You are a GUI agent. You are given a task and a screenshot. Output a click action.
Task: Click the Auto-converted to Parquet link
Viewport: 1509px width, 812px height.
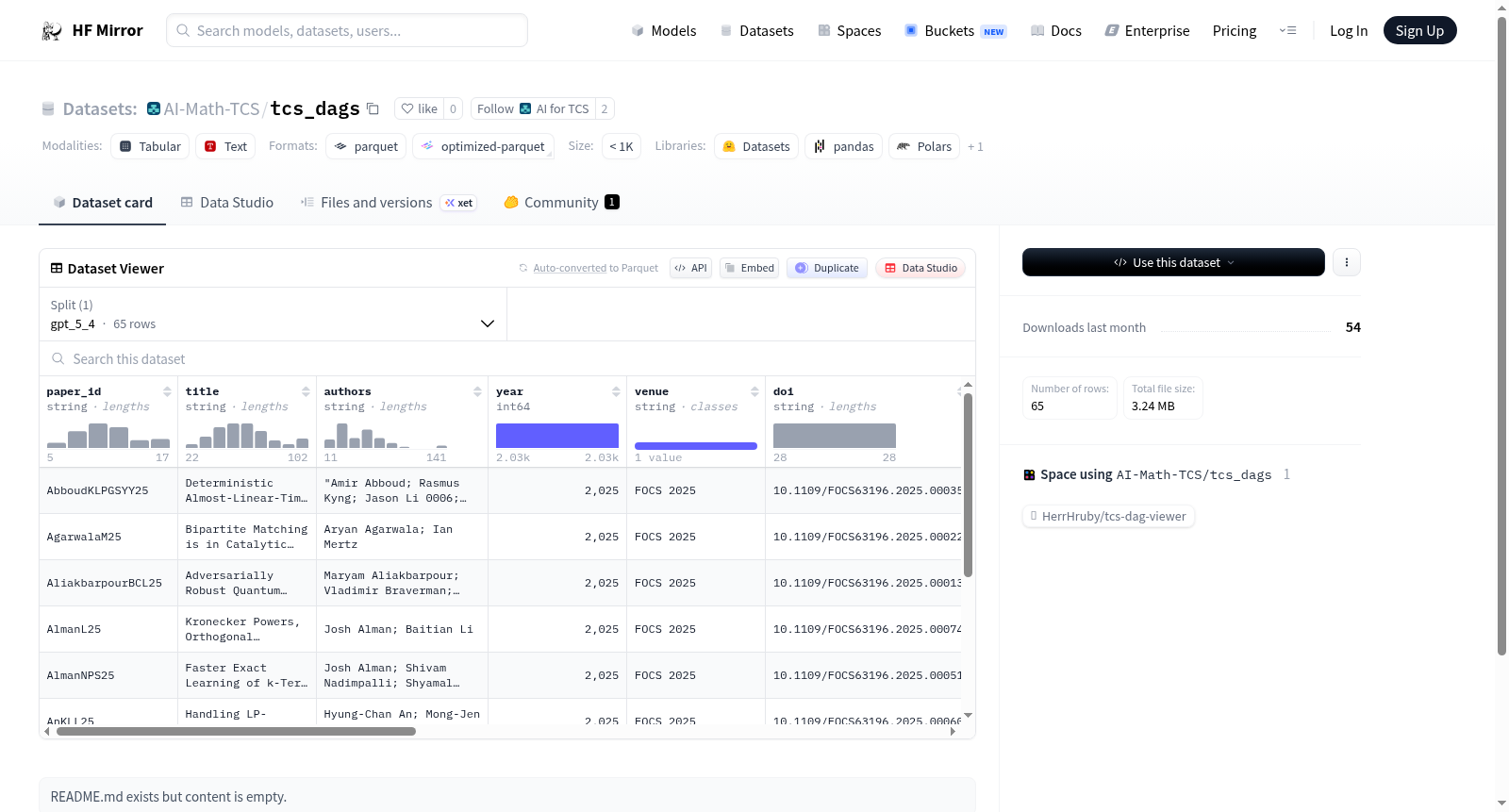(x=595, y=268)
